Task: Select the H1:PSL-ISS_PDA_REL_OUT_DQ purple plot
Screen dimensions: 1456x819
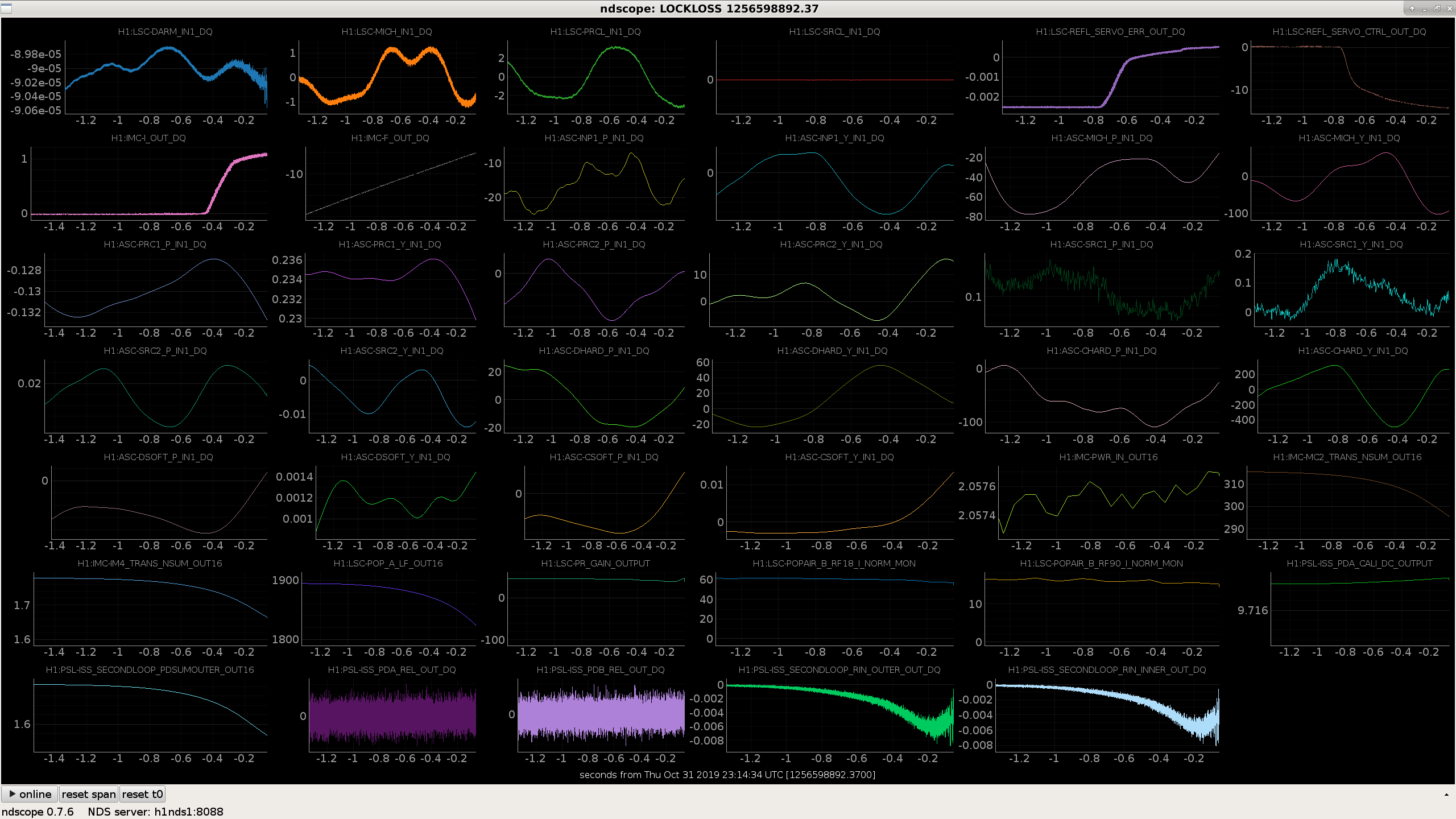Action: [x=392, y=715]
